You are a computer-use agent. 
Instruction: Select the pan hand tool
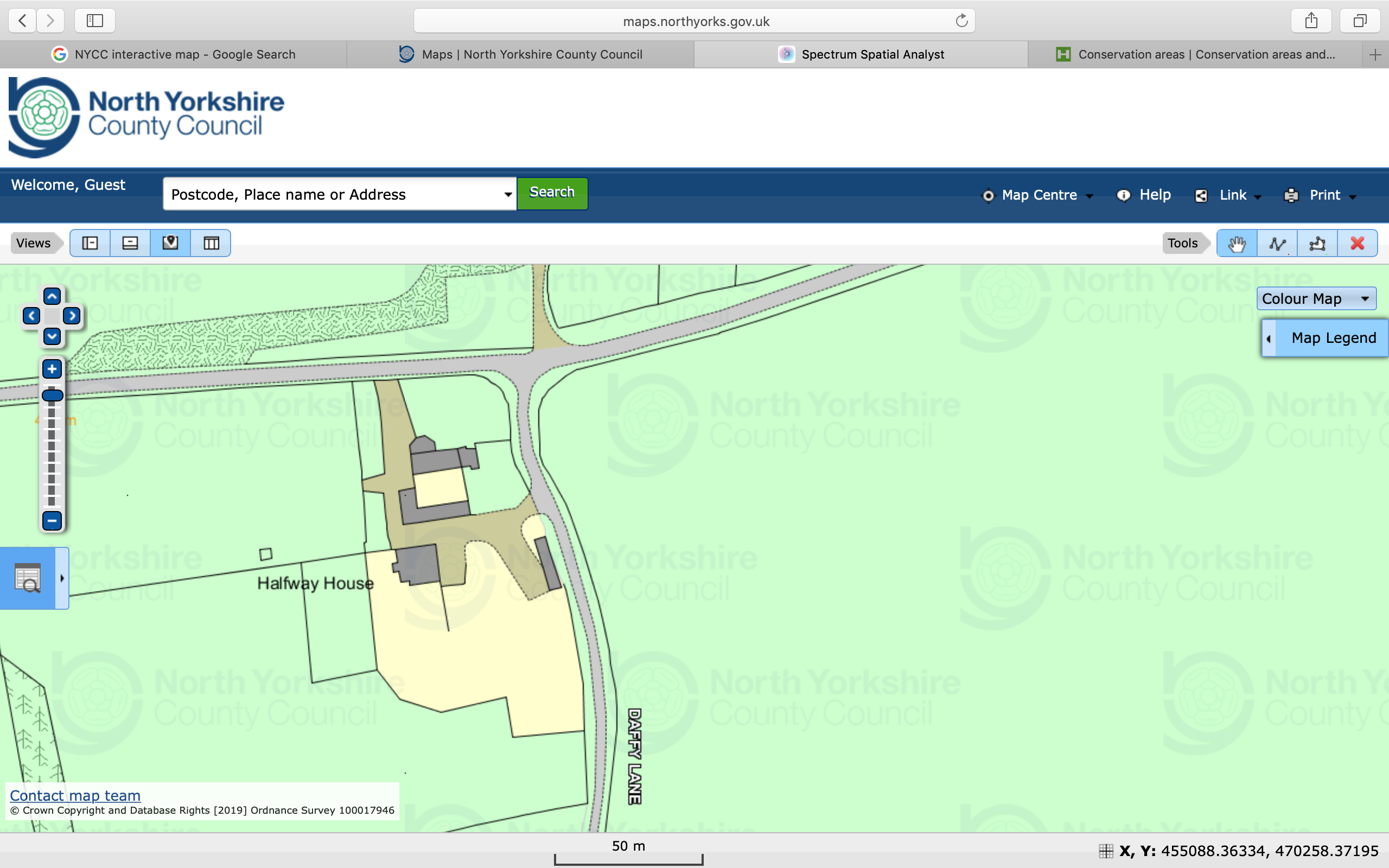tap(1237, 244)
